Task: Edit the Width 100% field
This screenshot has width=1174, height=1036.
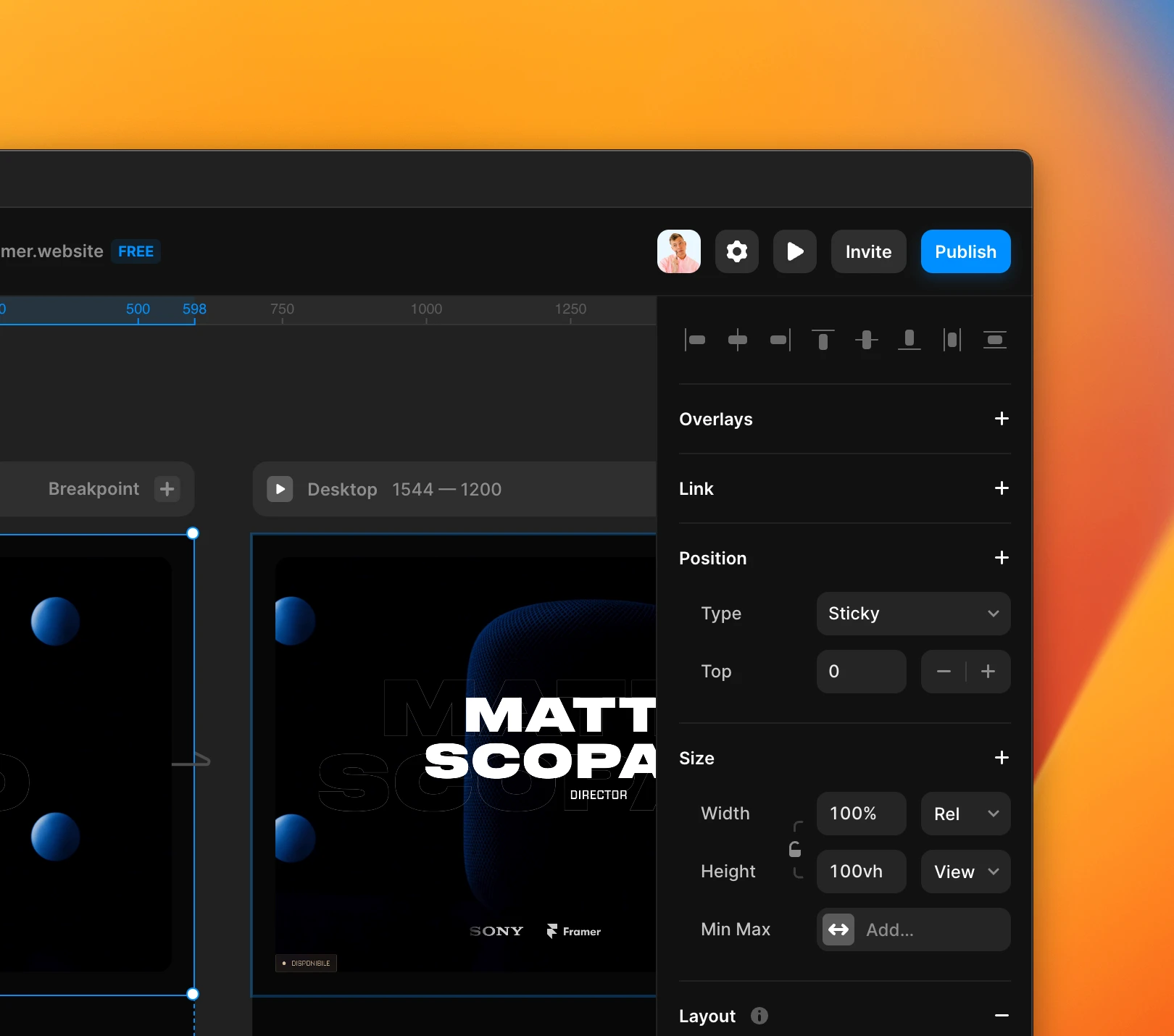Action: [861, 814]
